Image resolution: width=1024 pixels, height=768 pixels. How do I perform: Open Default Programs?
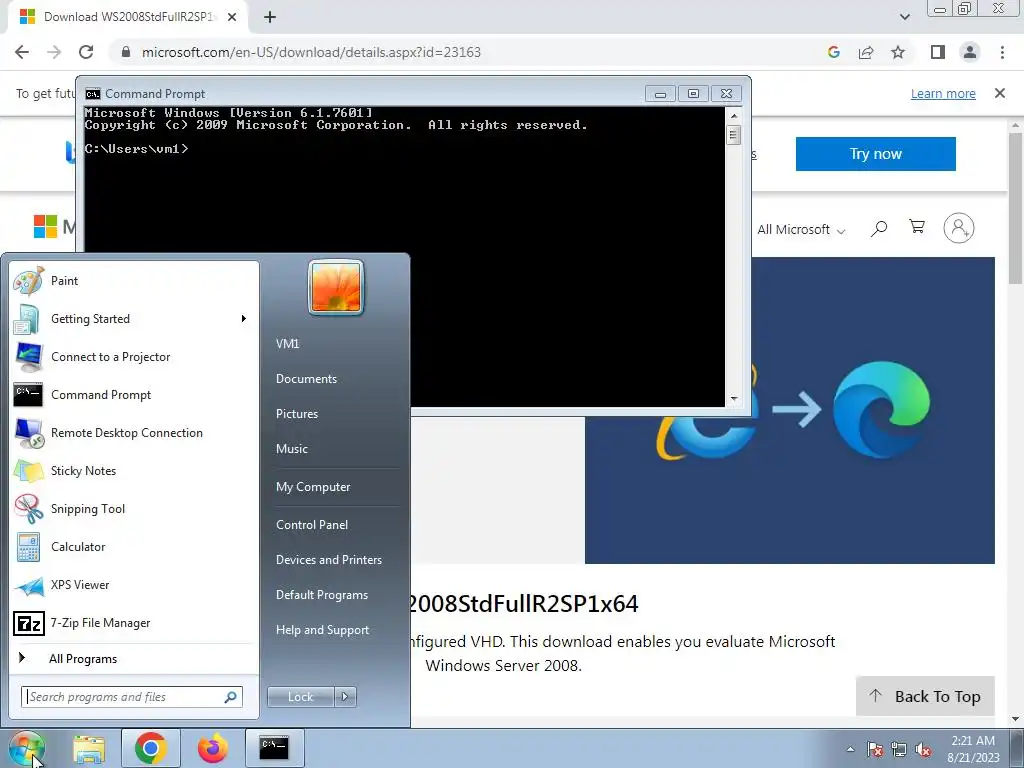tap(321, 595)
